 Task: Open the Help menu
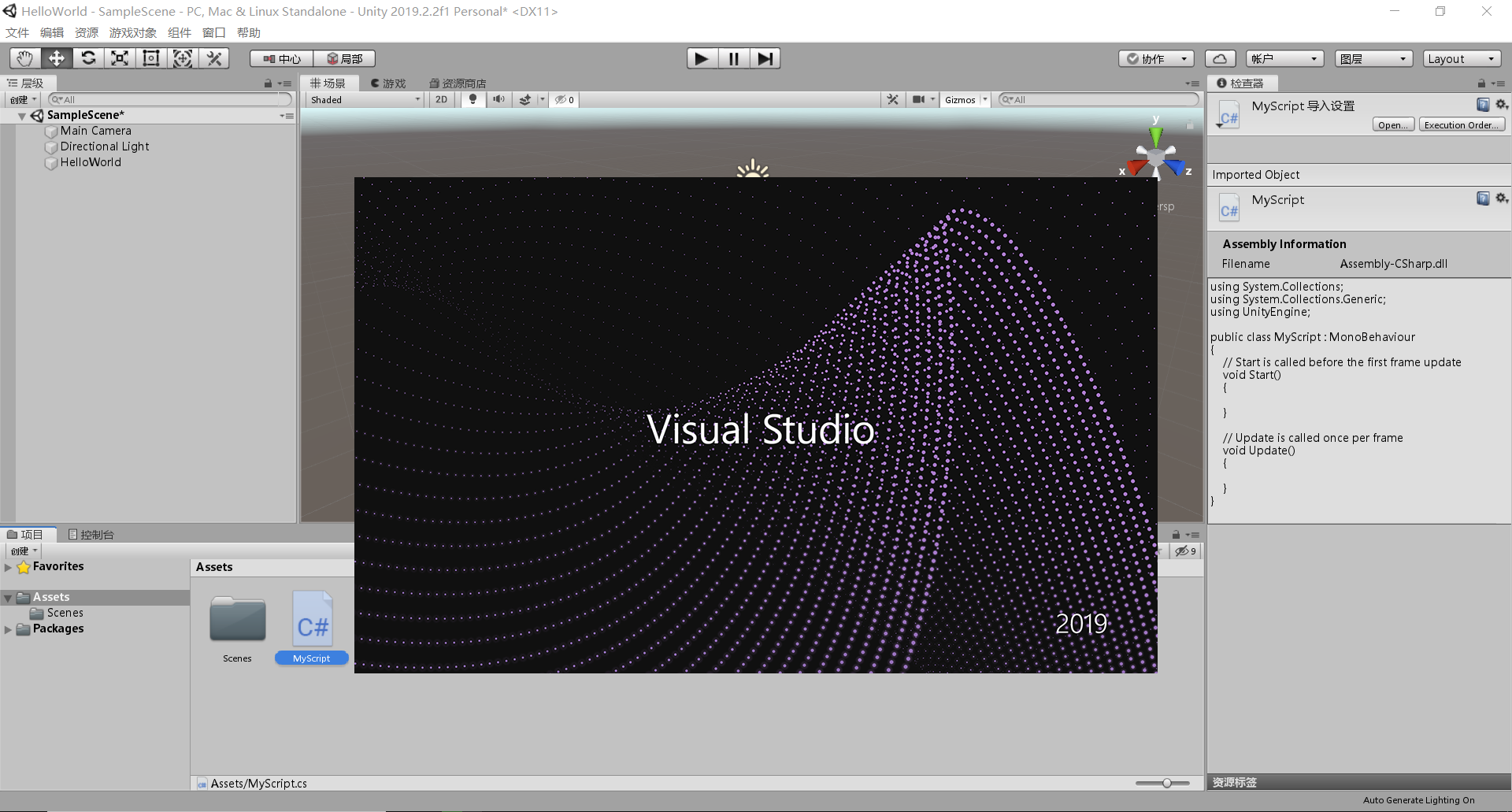coord(249,33)
